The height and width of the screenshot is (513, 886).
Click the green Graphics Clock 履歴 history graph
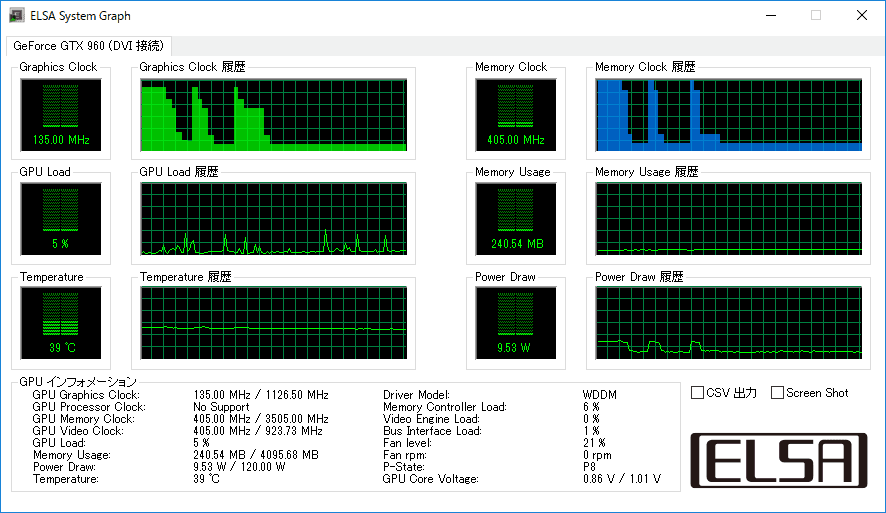[273, 115]
